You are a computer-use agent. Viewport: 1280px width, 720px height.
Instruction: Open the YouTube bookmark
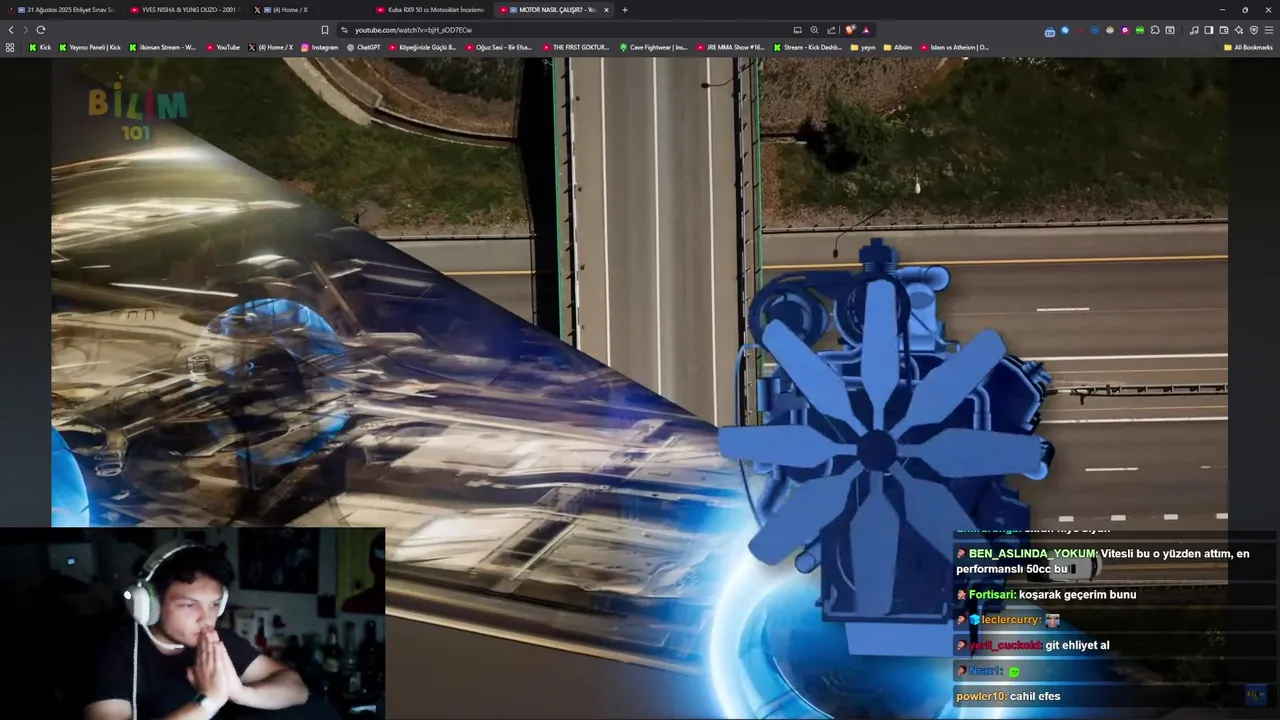(223, 47)
